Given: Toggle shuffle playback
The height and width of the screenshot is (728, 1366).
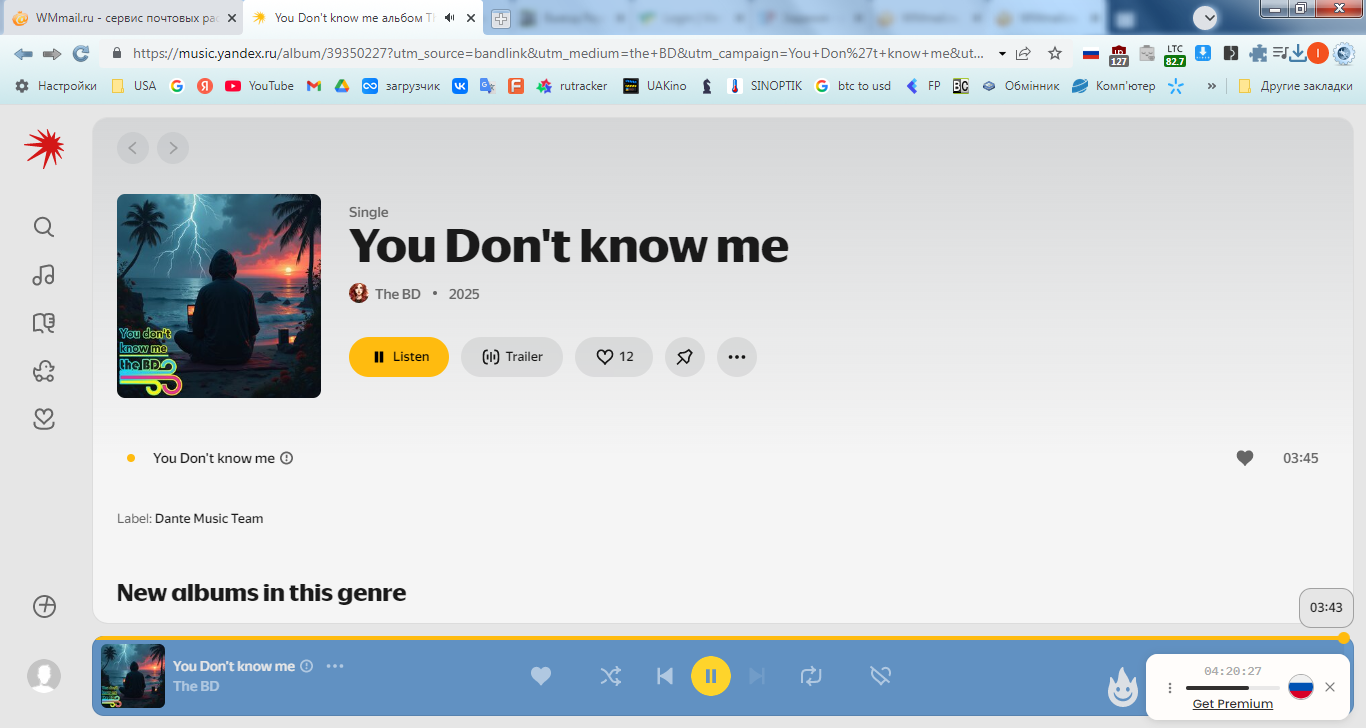Looking at the screenshot, I should point(610,677).
